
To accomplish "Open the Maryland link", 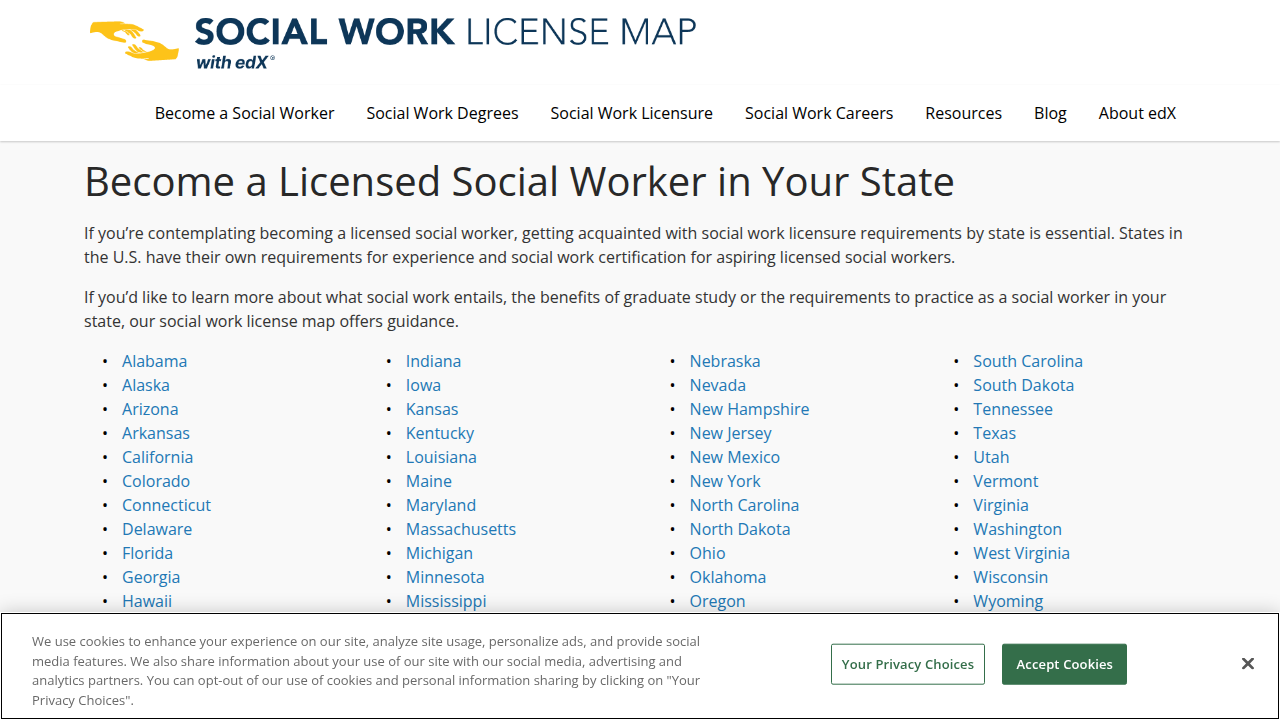I will [441, 505].
